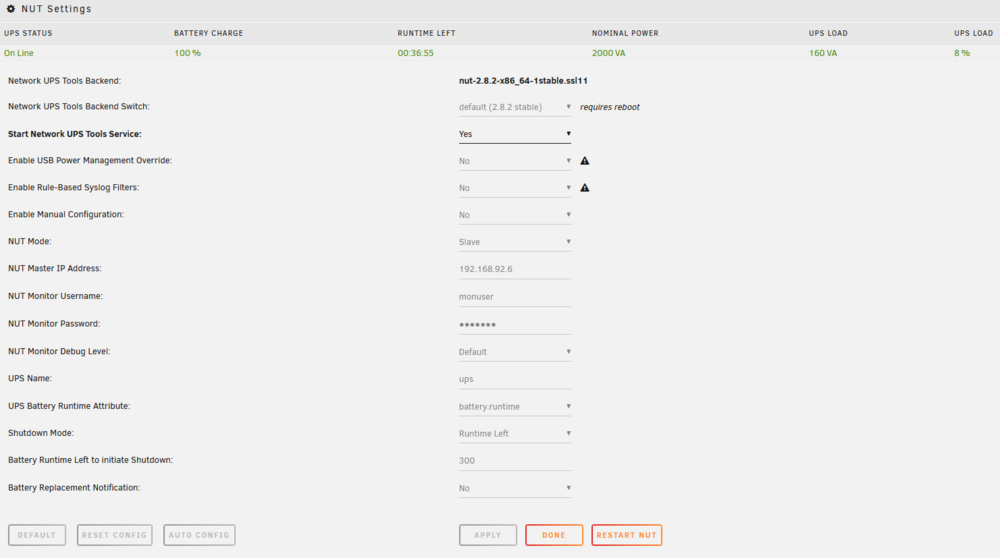
Task: Click the requires reboot note
Action: (610, 107)
